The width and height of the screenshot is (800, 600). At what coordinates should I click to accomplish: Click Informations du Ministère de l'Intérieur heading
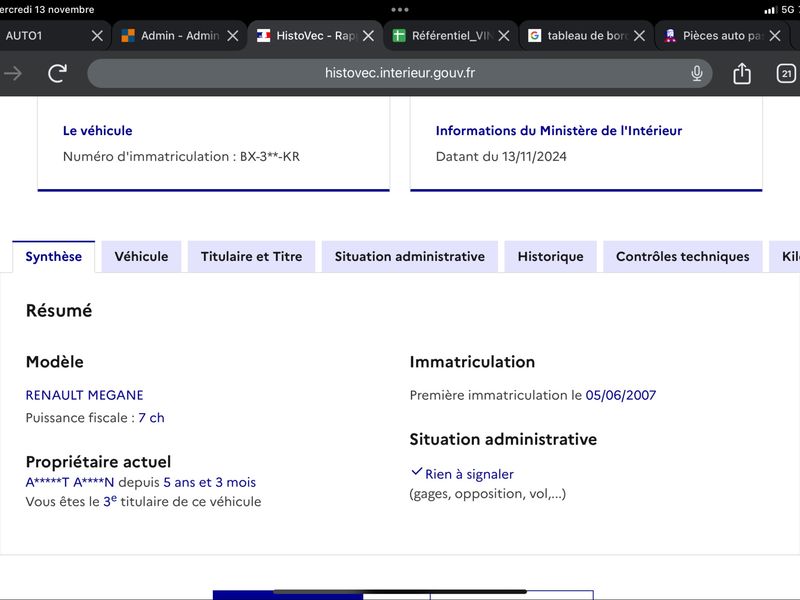(x=559, y=131)
